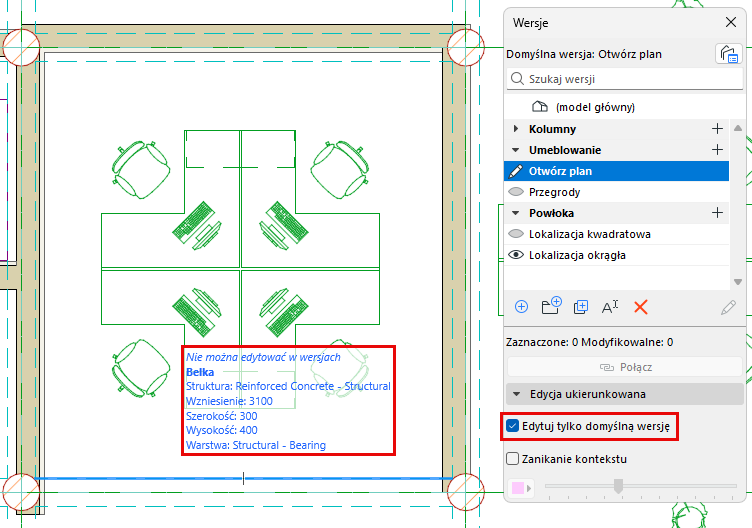Open the pink context fade color swatch

517,488
